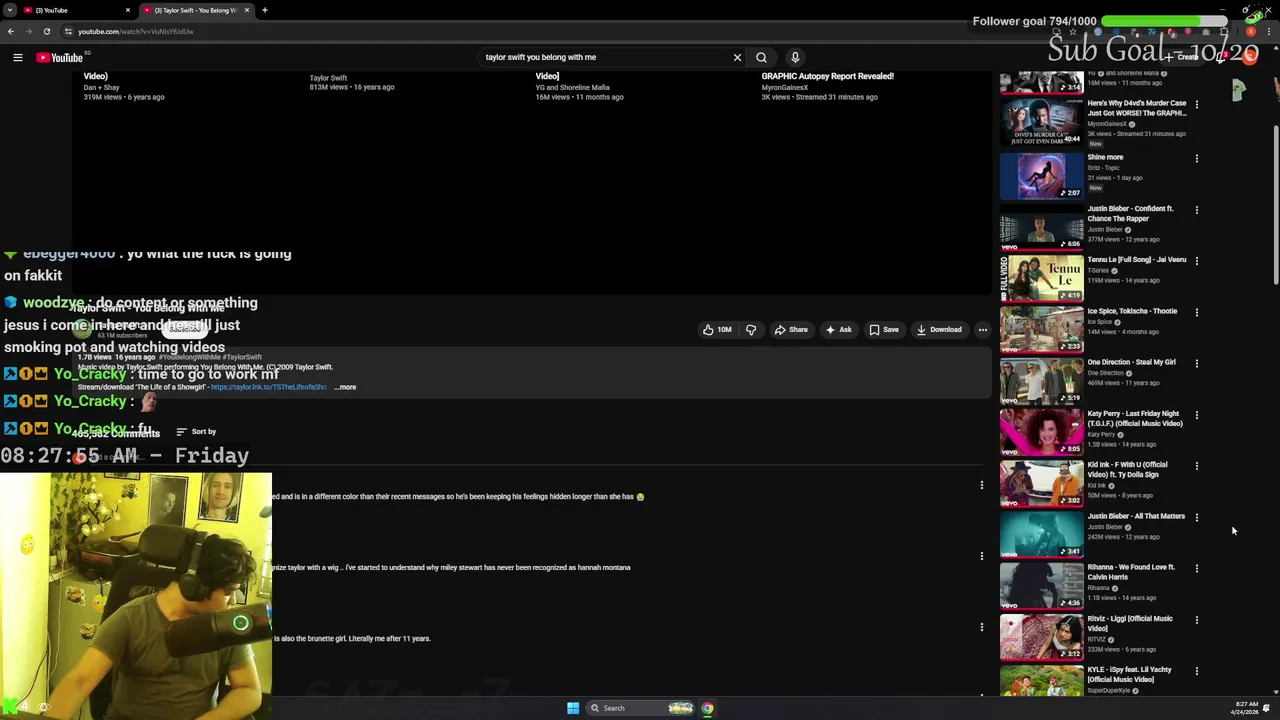Click the MyronGainesX channel name

click(x=784, y=87)
